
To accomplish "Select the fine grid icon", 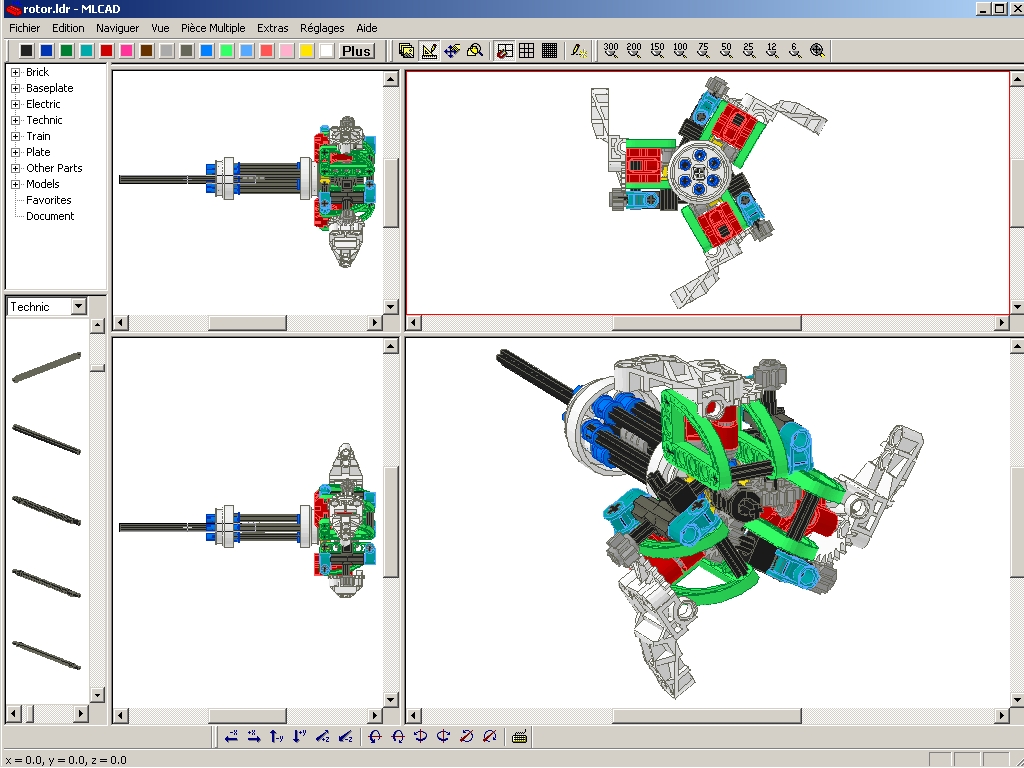I will tap(549, 50).
